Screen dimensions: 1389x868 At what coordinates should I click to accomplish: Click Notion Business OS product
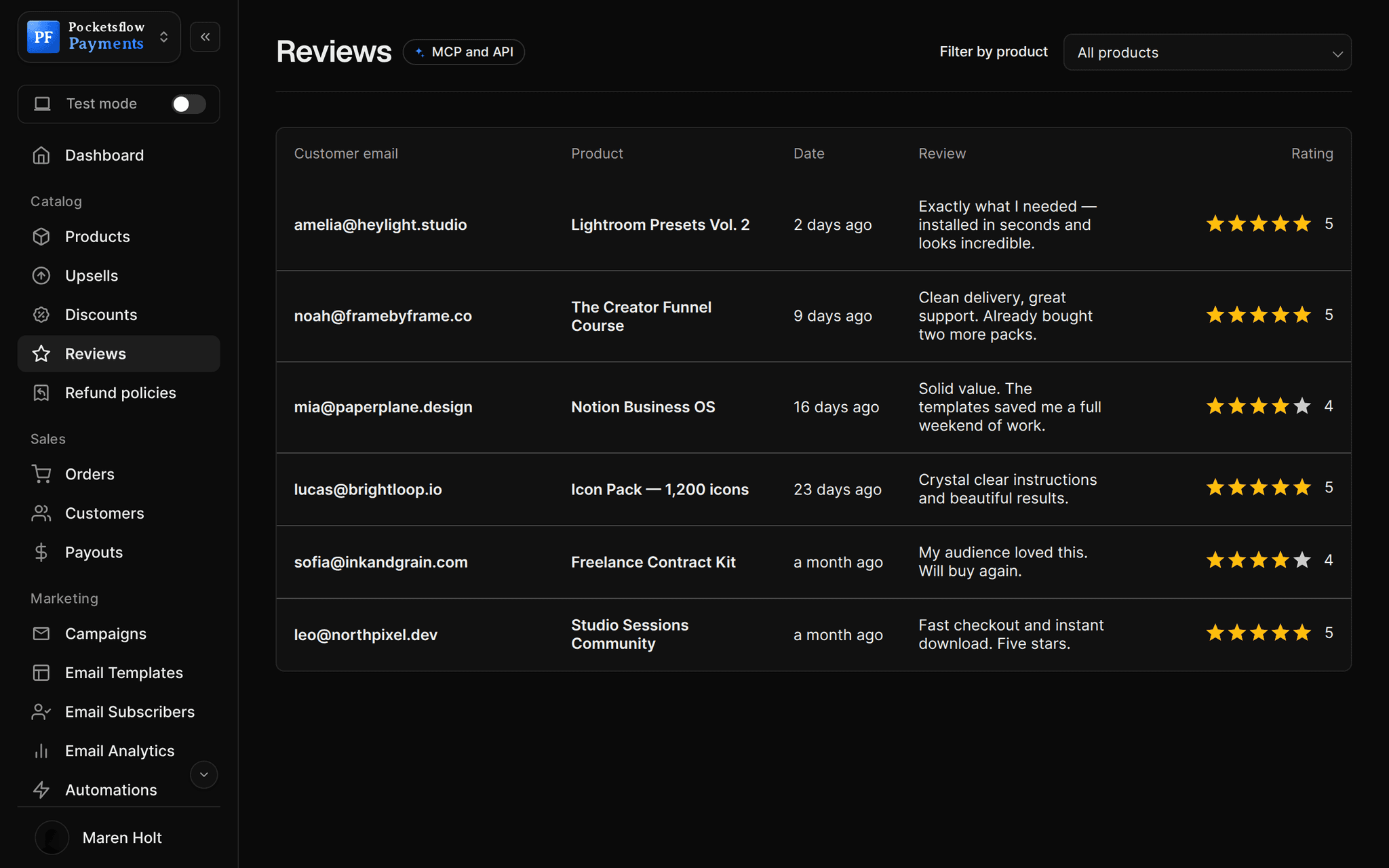(x=643, y=407)
